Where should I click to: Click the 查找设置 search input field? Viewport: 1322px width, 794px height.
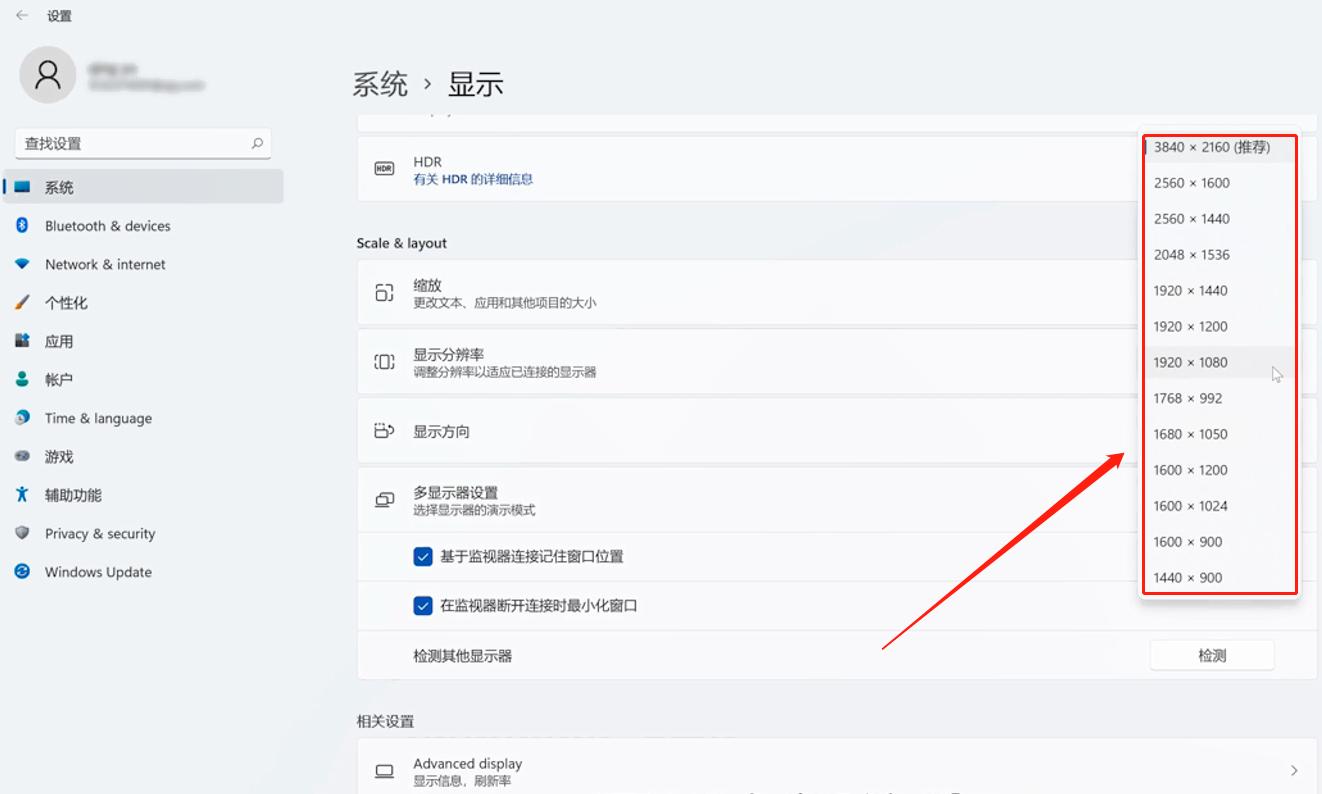(x=130, y=144)
